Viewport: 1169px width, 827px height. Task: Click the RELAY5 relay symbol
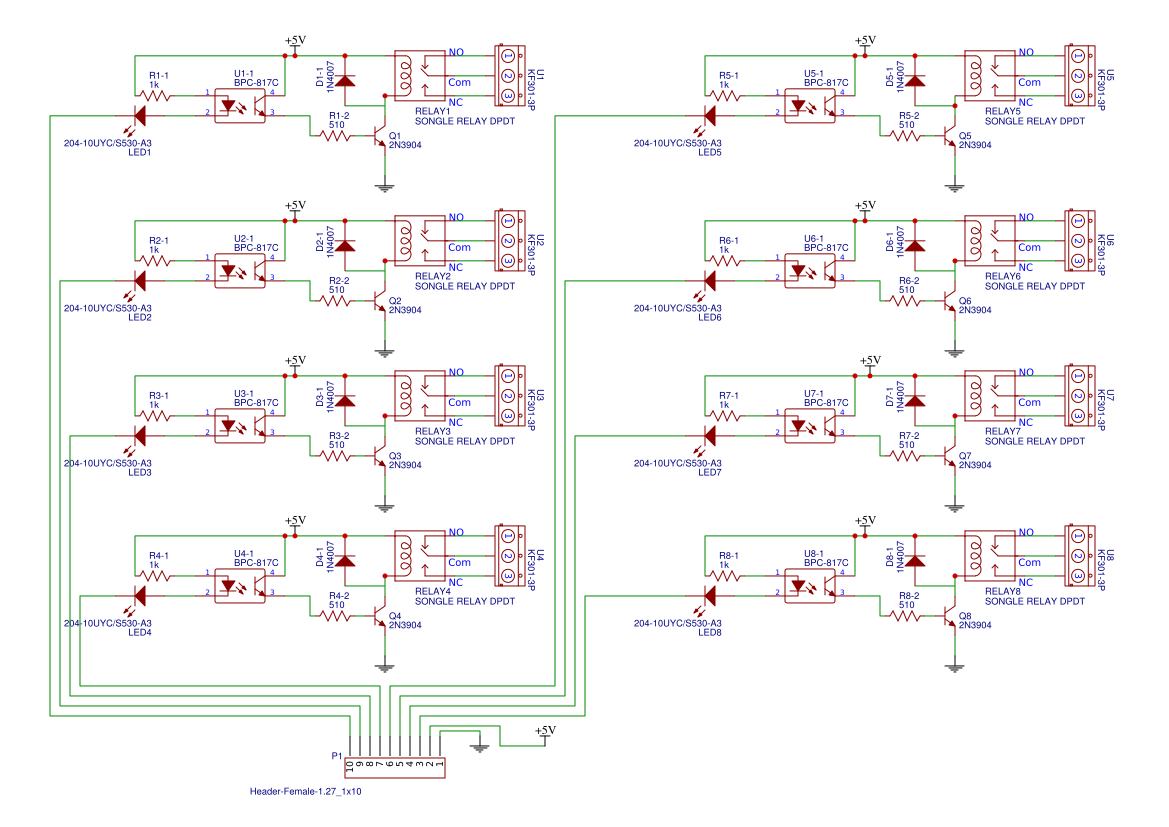tap(990, 75)
